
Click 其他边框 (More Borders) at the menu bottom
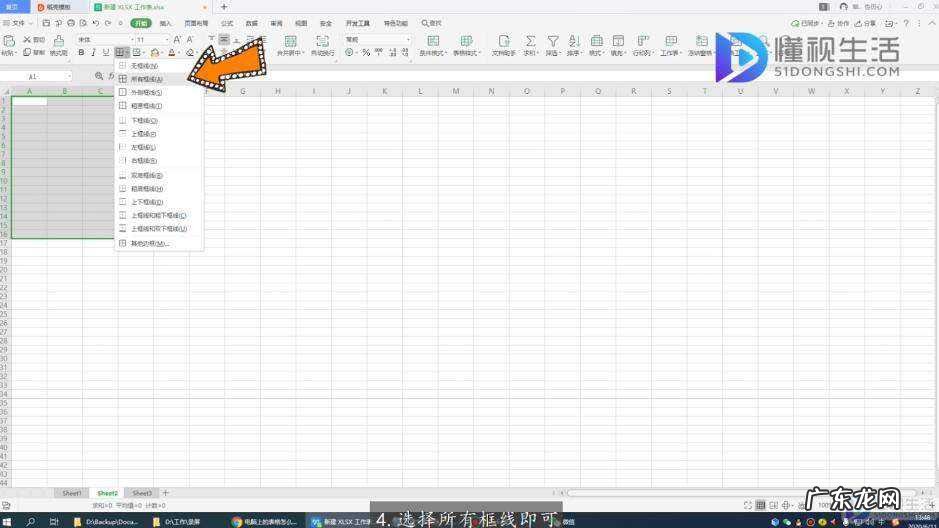point(150,243)
